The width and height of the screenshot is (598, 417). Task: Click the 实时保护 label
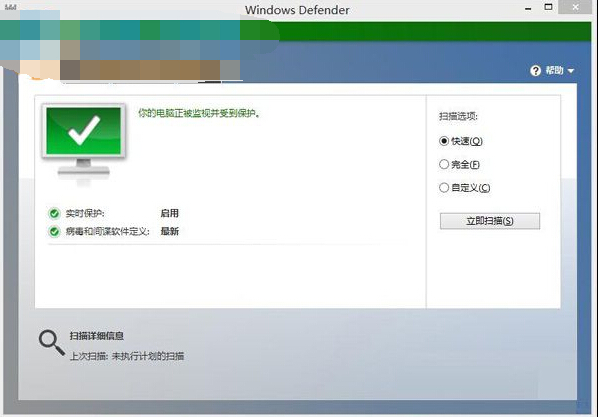coord(85,213)
